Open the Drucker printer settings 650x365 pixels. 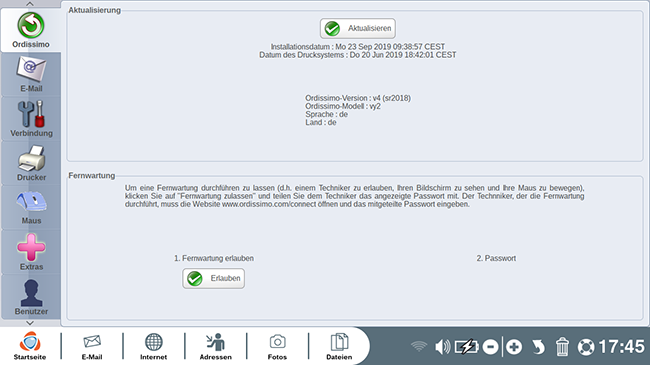coord(31,163)
